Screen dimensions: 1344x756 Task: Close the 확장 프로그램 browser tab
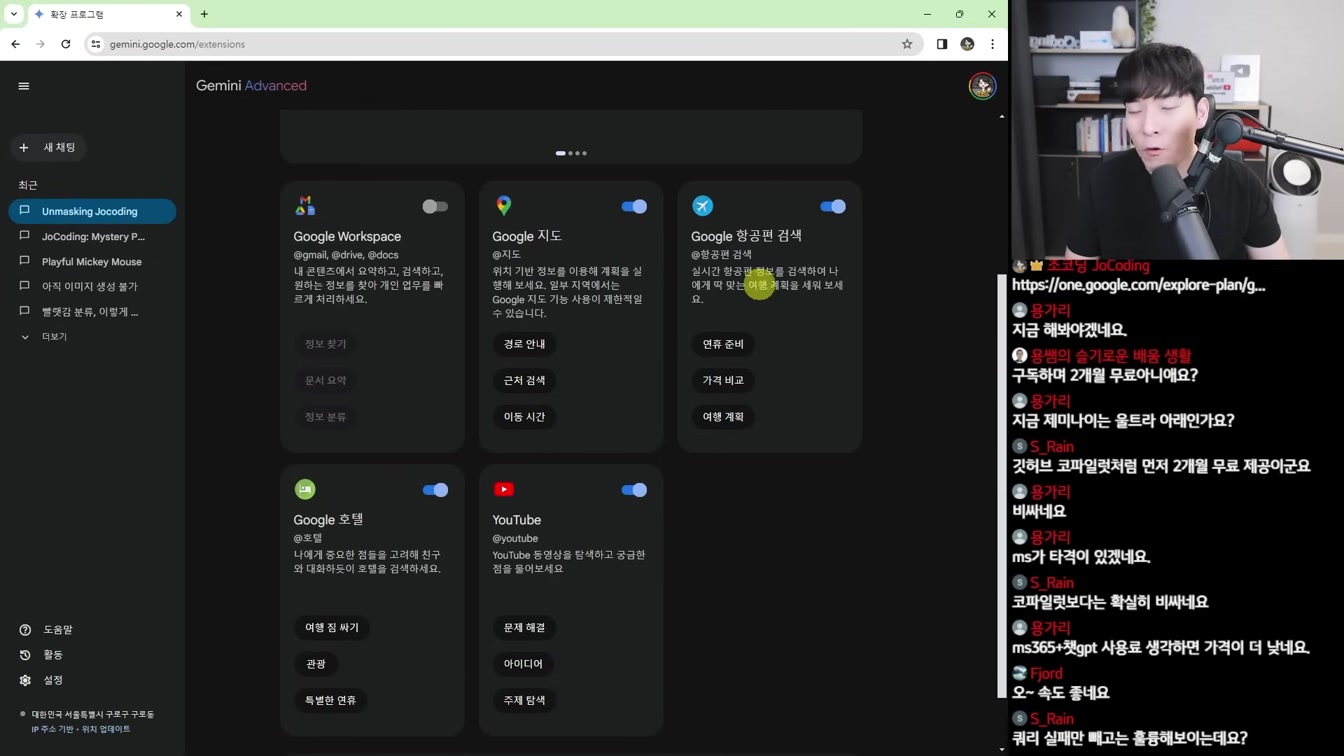(x=179, y=14)
